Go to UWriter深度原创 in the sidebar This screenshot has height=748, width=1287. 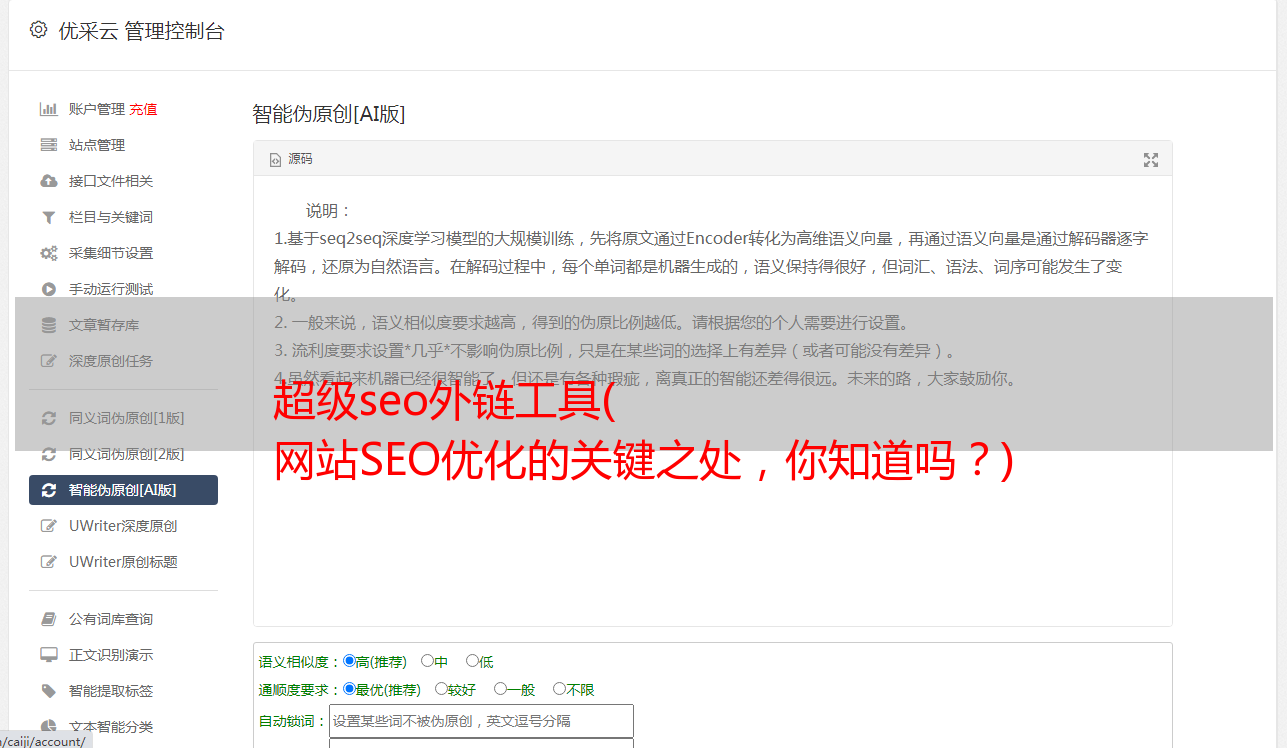click(123, 526)
